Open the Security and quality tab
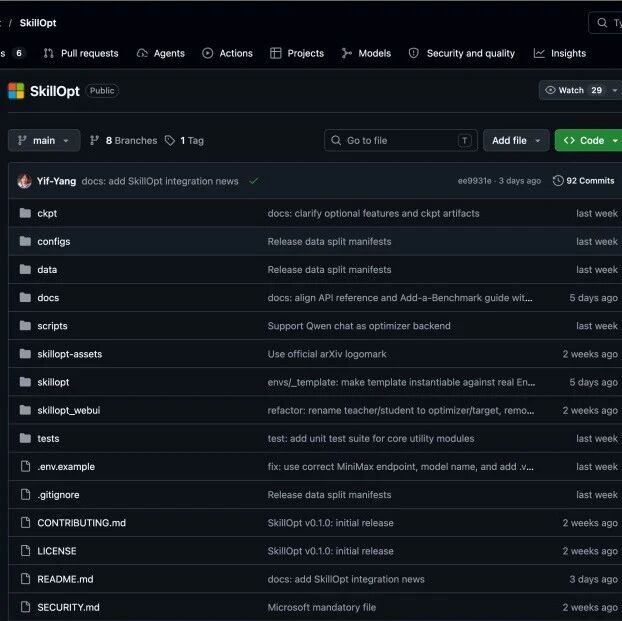The height and width of the screenshot is (621, 622). [462, 53]
